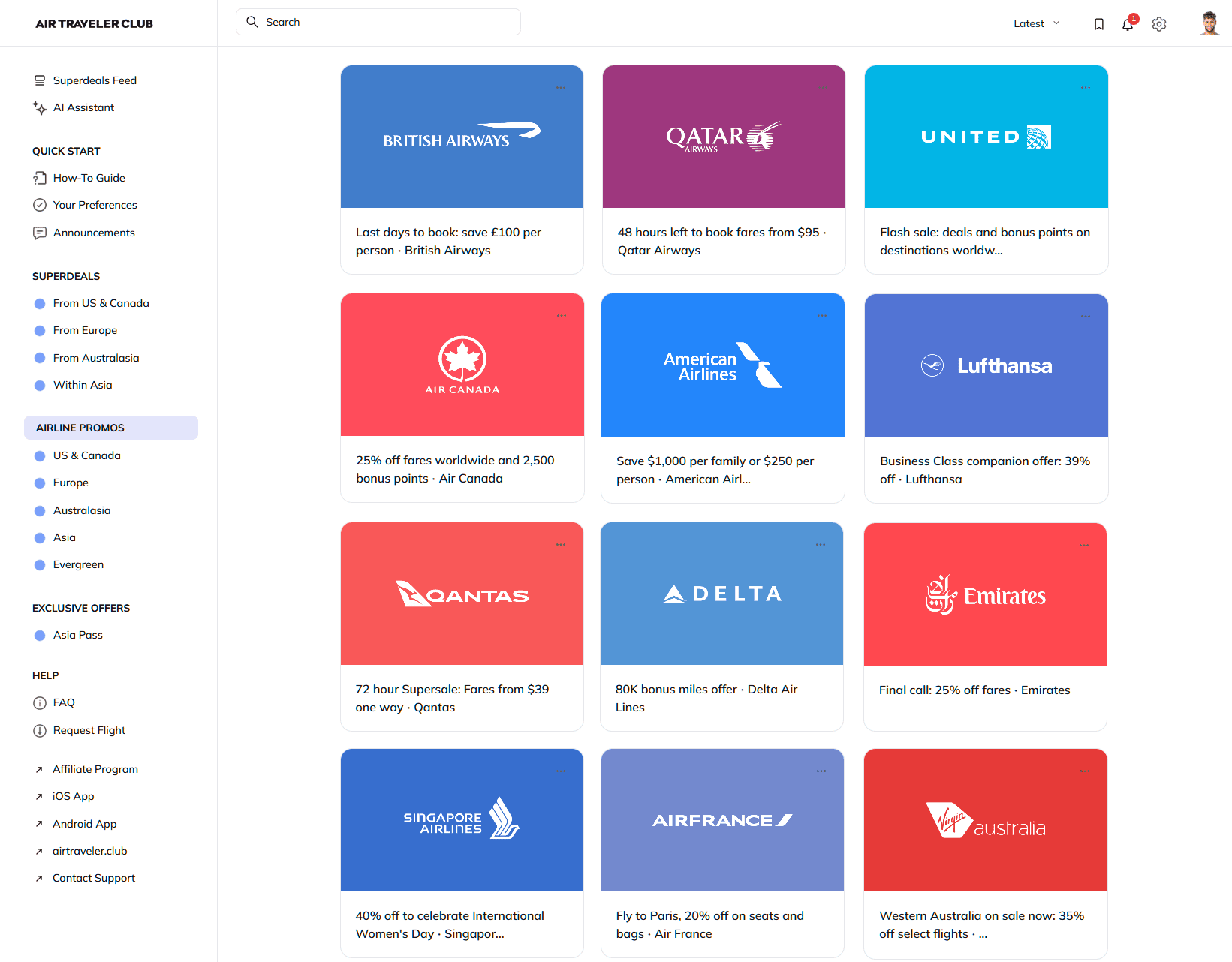
Task: Click the How-To Guide icon
Action: [x=40, y=178]
